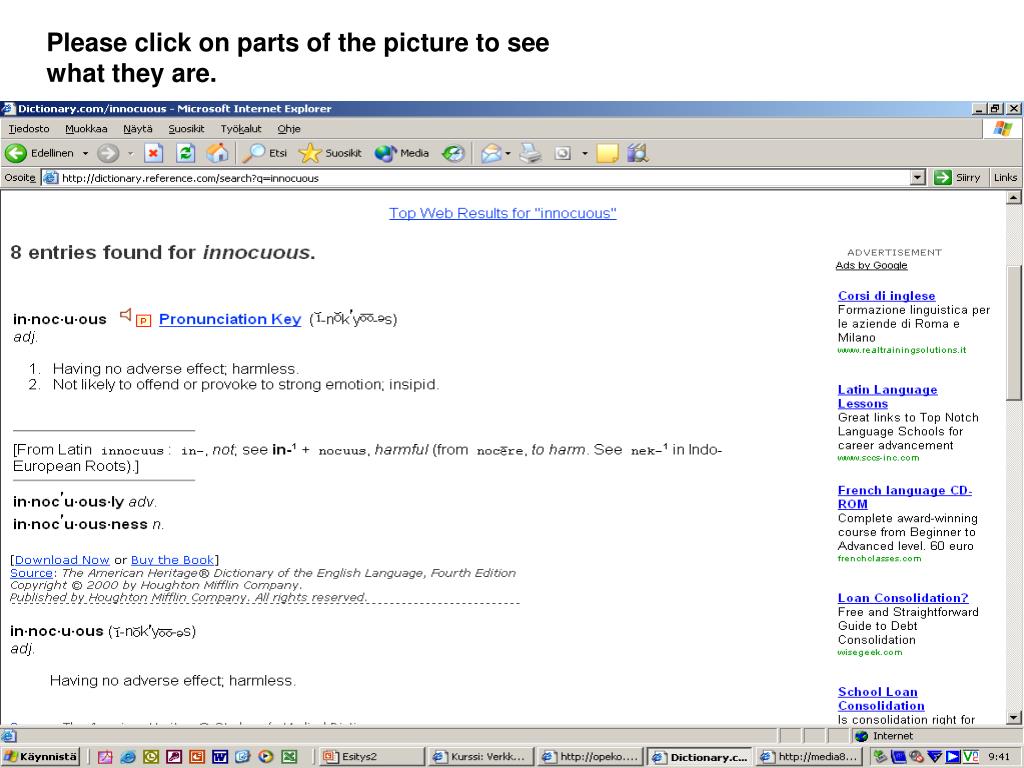The height and width of the screenshot is (768, 1024).
Task: Open the Mail icon dropdown arrow
Action: pos(508,153)
